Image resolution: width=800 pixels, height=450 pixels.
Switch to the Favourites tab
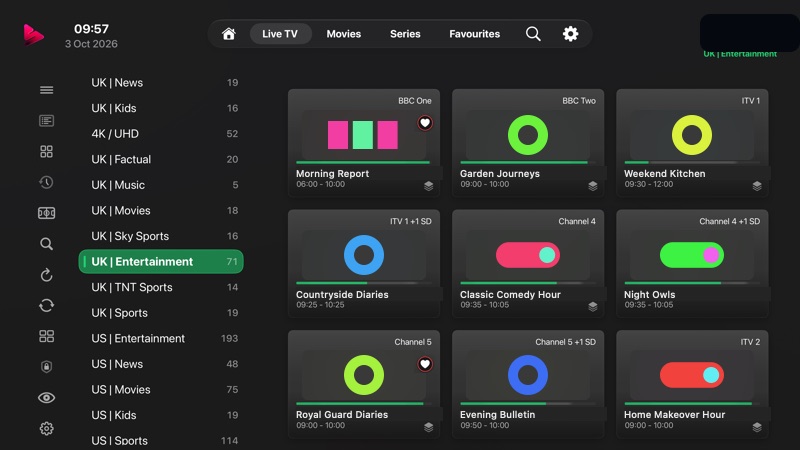(x=474, y=34)
